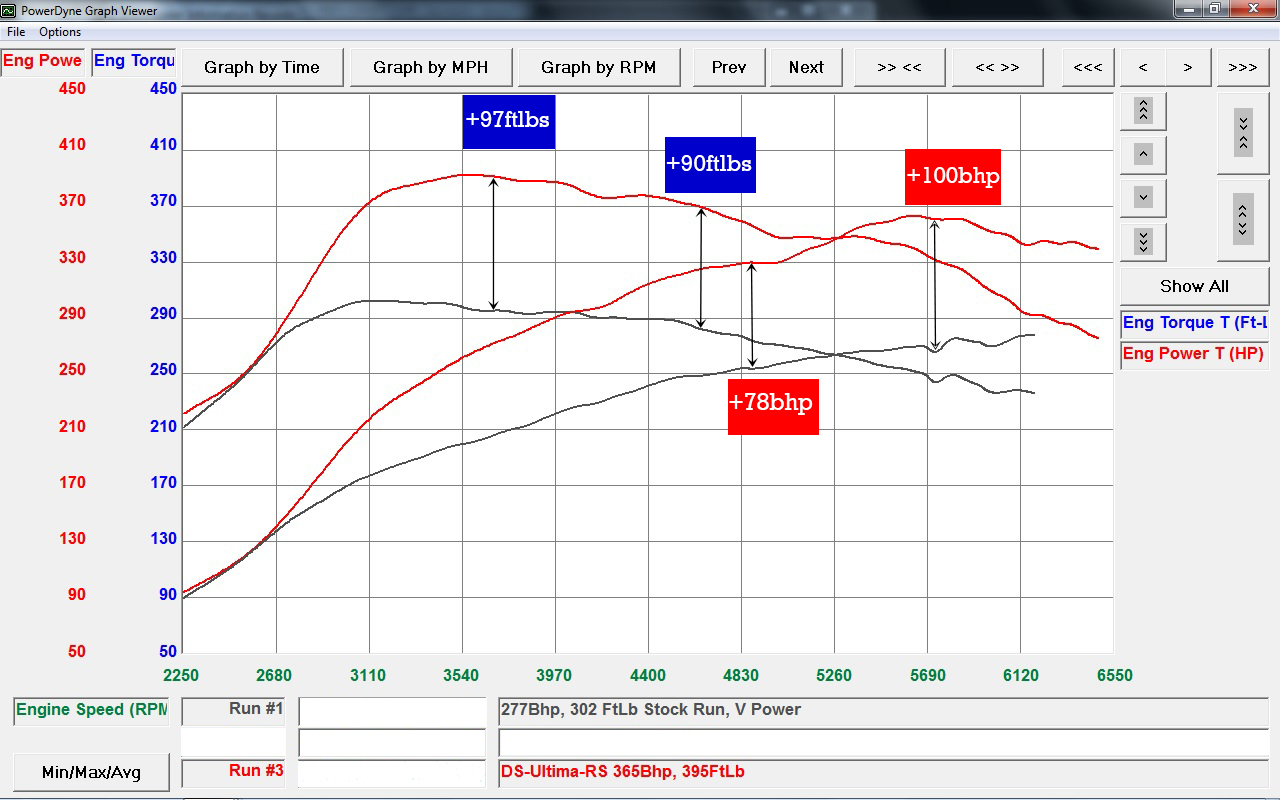
Task: Click the vertical compress button with inward-pointing chevrons
Action: (1243, 134)
